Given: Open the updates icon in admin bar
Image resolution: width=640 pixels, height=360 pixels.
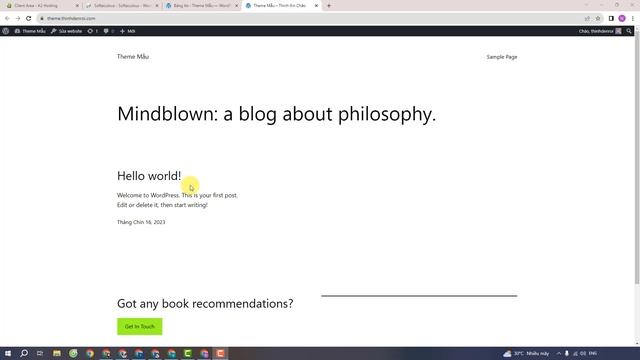Looking at the screenshot, I should 92,31.
